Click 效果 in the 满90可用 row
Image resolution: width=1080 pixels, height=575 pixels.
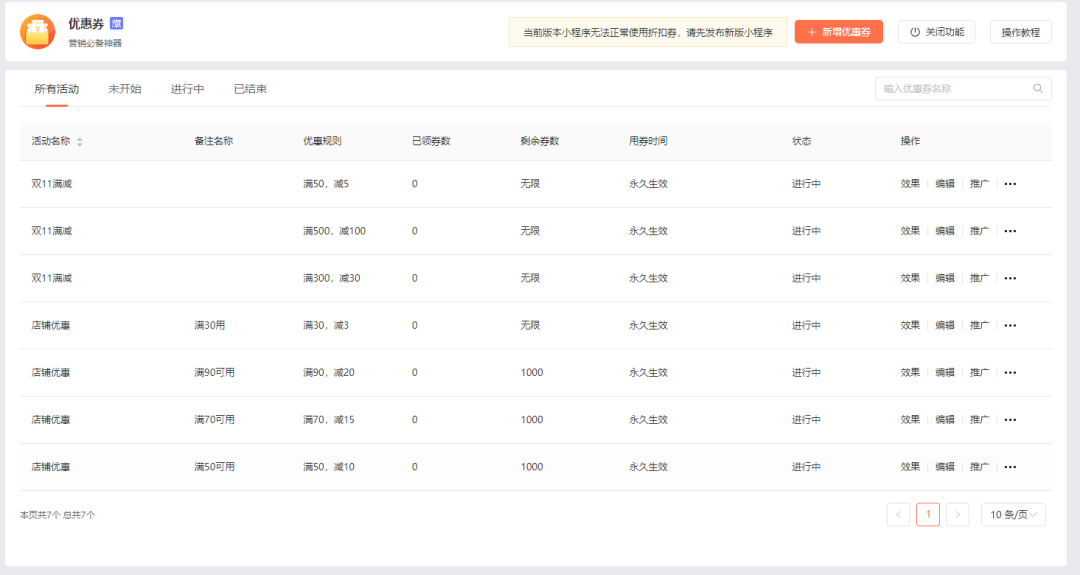pyautogui.click(x=910, y=373)
